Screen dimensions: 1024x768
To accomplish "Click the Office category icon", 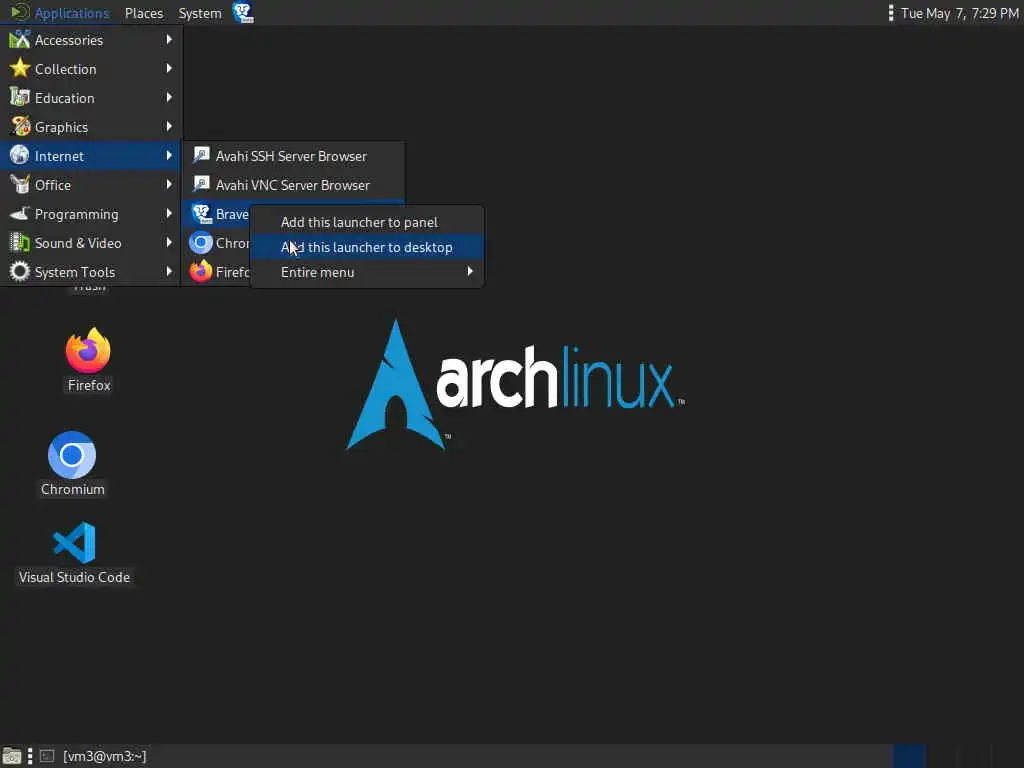I will (x=20, y=184).
